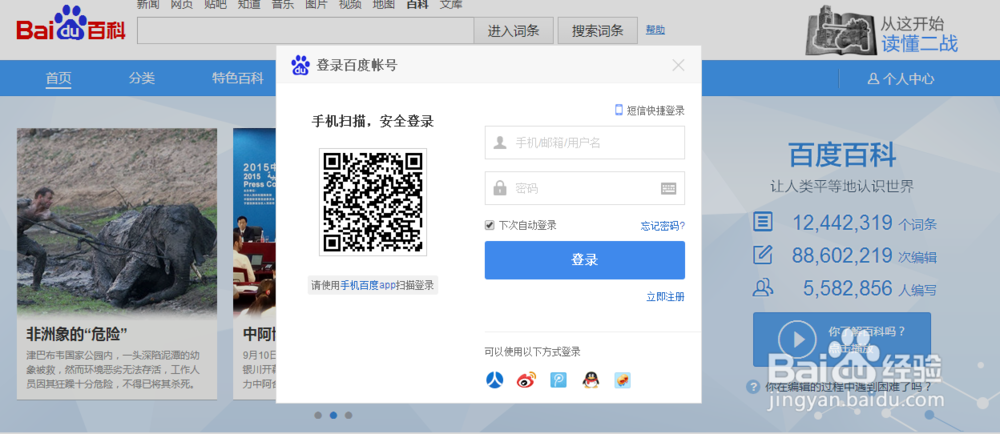Open 新闻 in top navigation
This screenshot has width=1000, height=434.
pos(148,4)
